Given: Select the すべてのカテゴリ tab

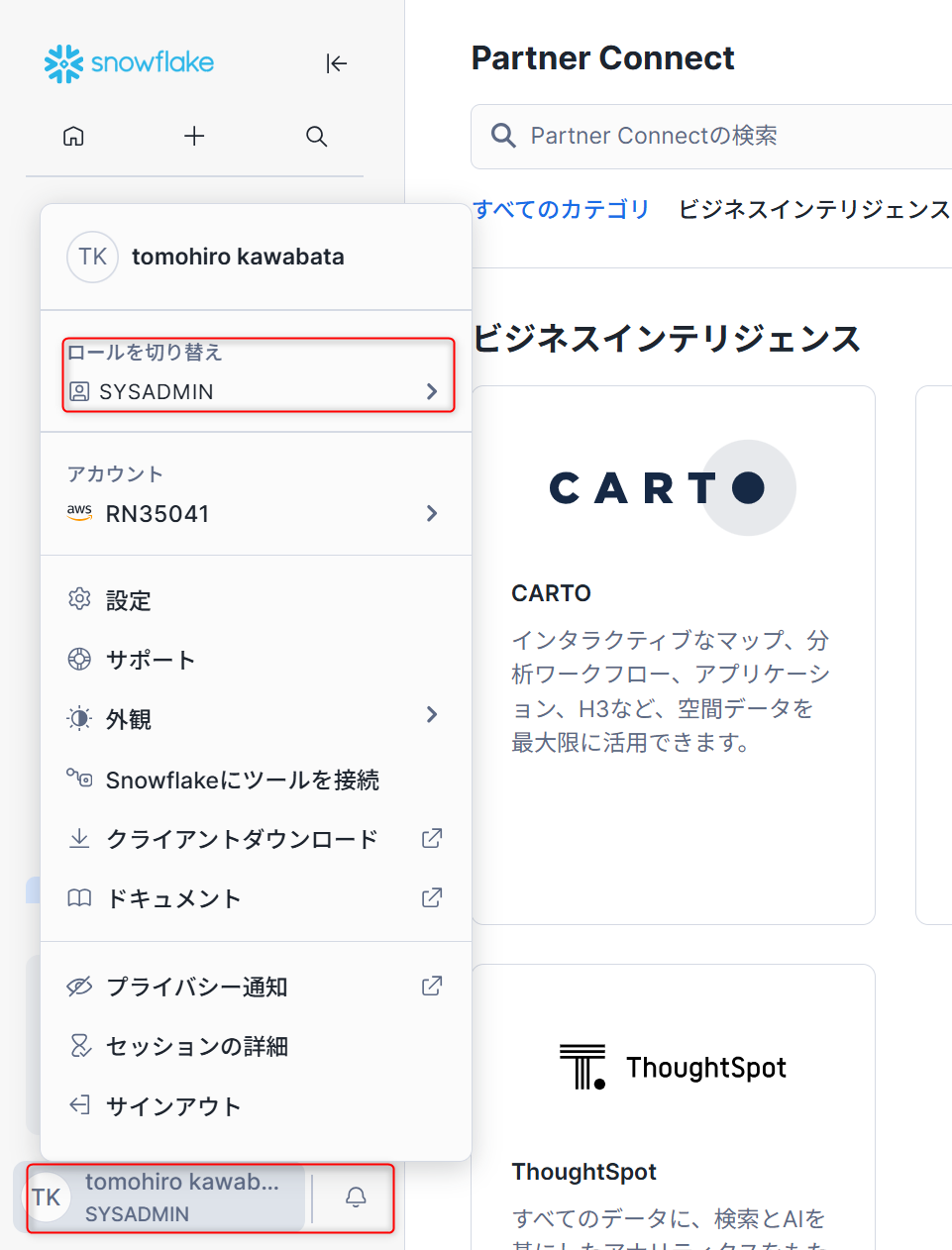Looking at the screenshot, I should (x=561, y=209).
